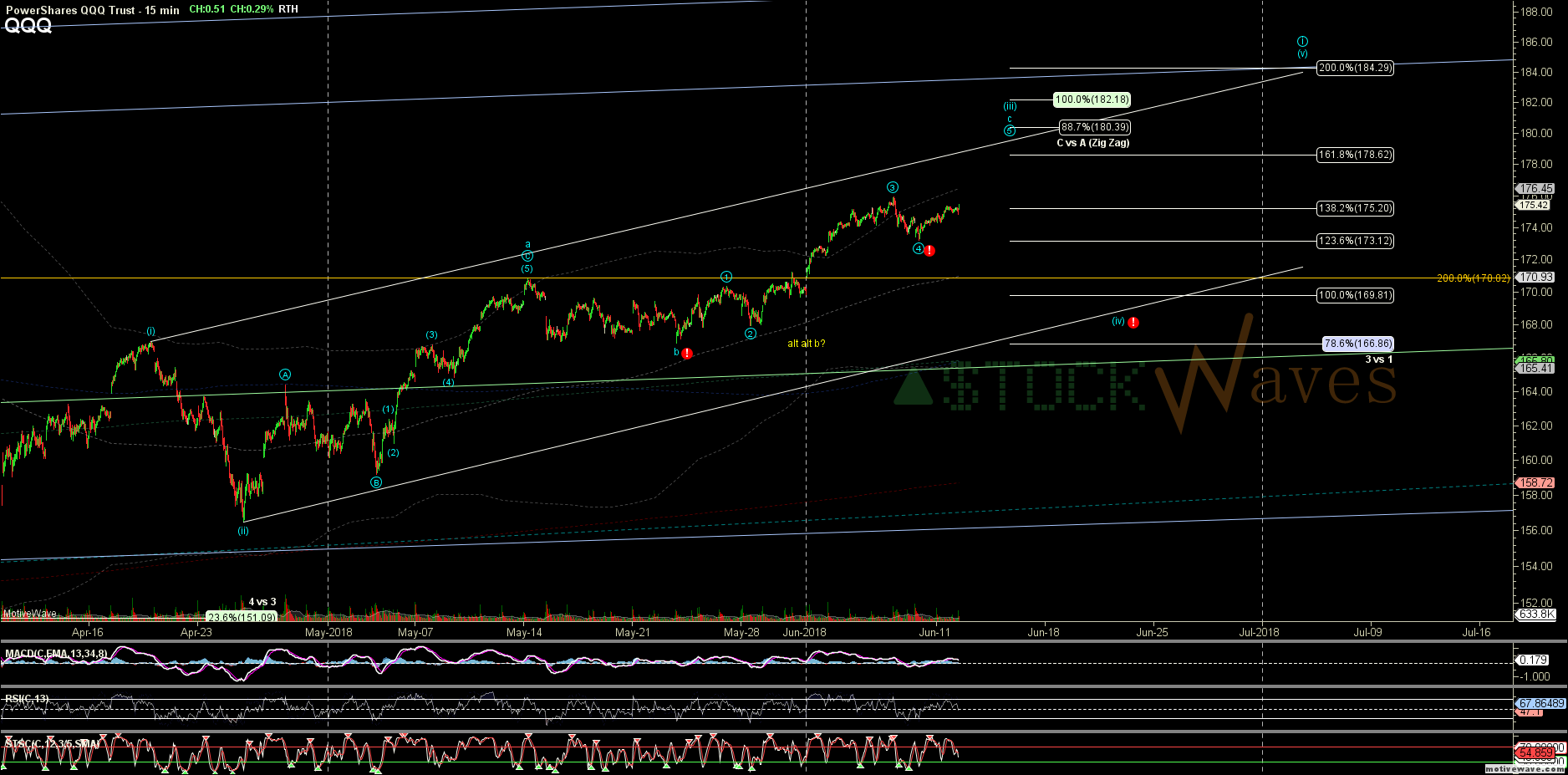
Task: Select the circled B wave label
Action: tap(376, 482)
